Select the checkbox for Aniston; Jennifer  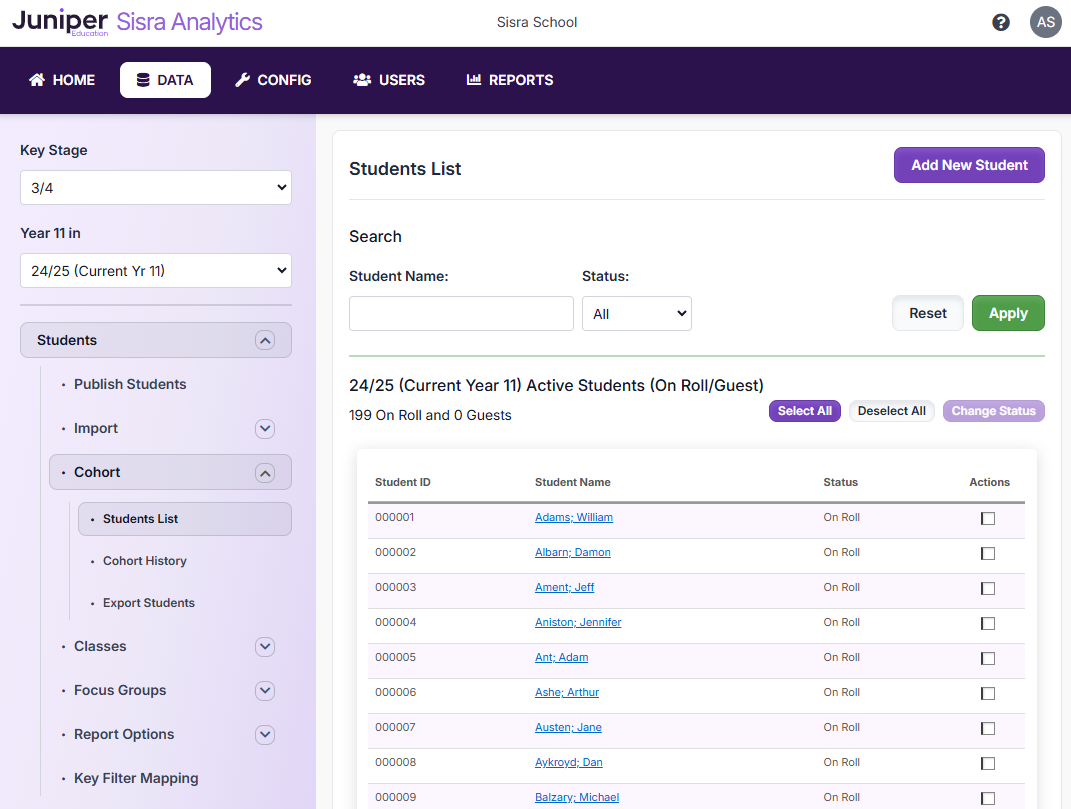pyautogui.click(x=988, y=623)
